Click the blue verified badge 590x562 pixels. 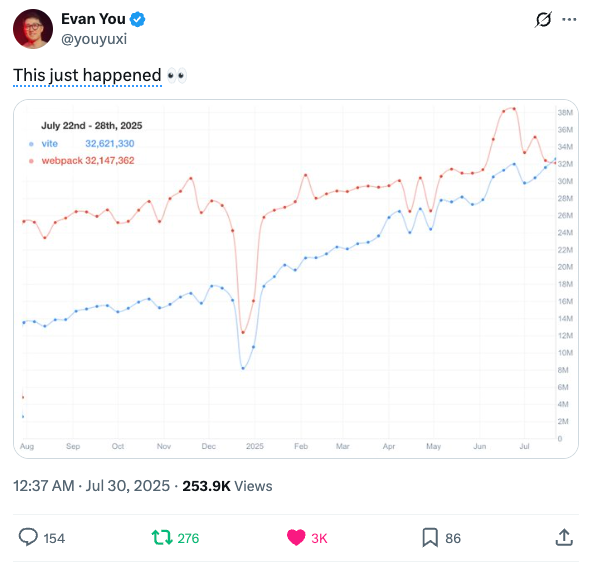click(x=137, y=19)
